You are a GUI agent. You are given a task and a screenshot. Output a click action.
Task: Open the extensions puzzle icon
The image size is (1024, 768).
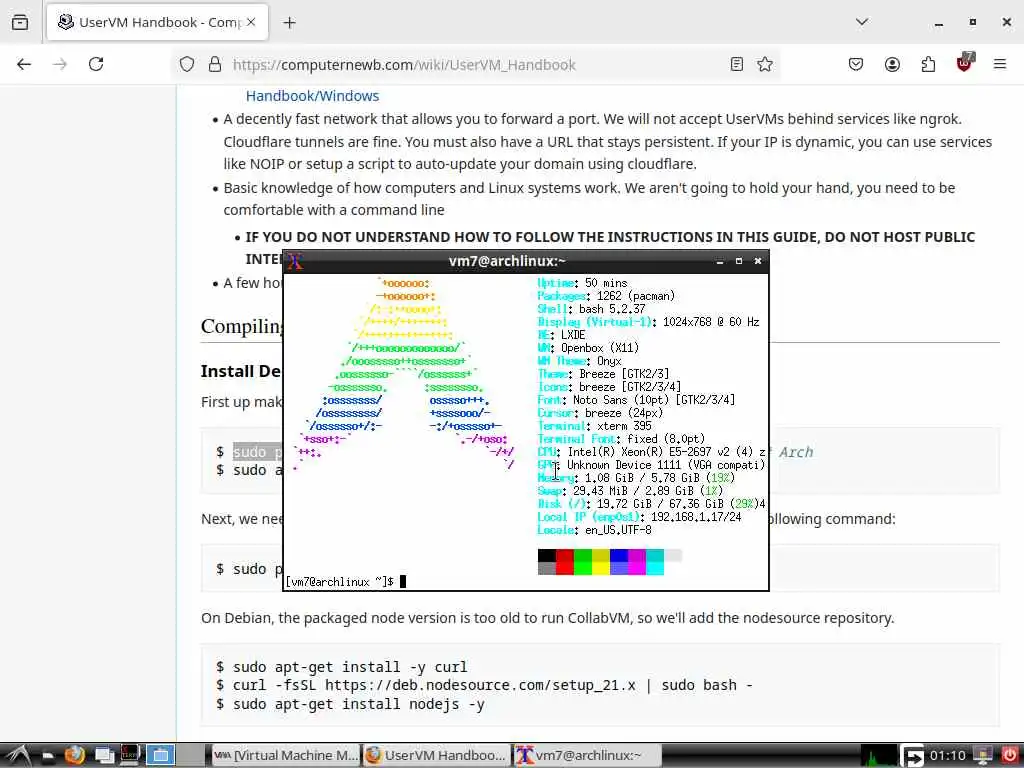tap(928, 64)
